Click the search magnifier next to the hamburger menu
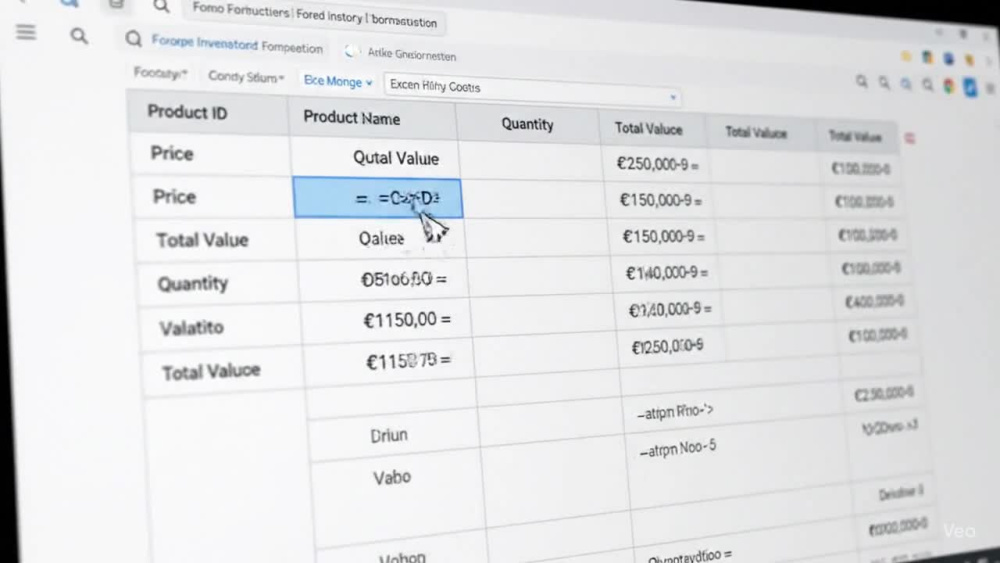This screenshot has width=1000, height=563. (x=78, y=36)
